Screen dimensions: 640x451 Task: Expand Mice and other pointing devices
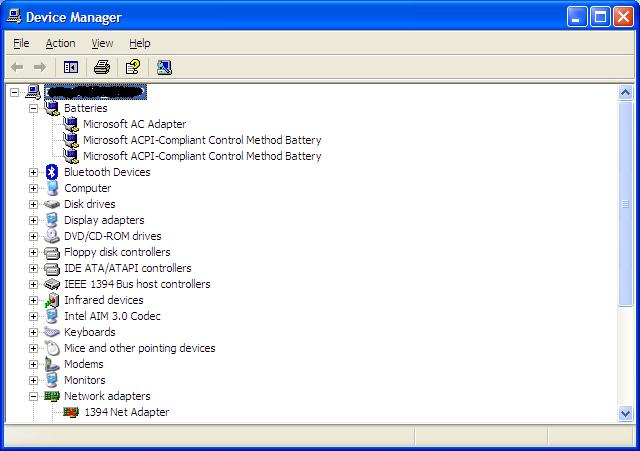pyautogui.click(x=33, y=348)
